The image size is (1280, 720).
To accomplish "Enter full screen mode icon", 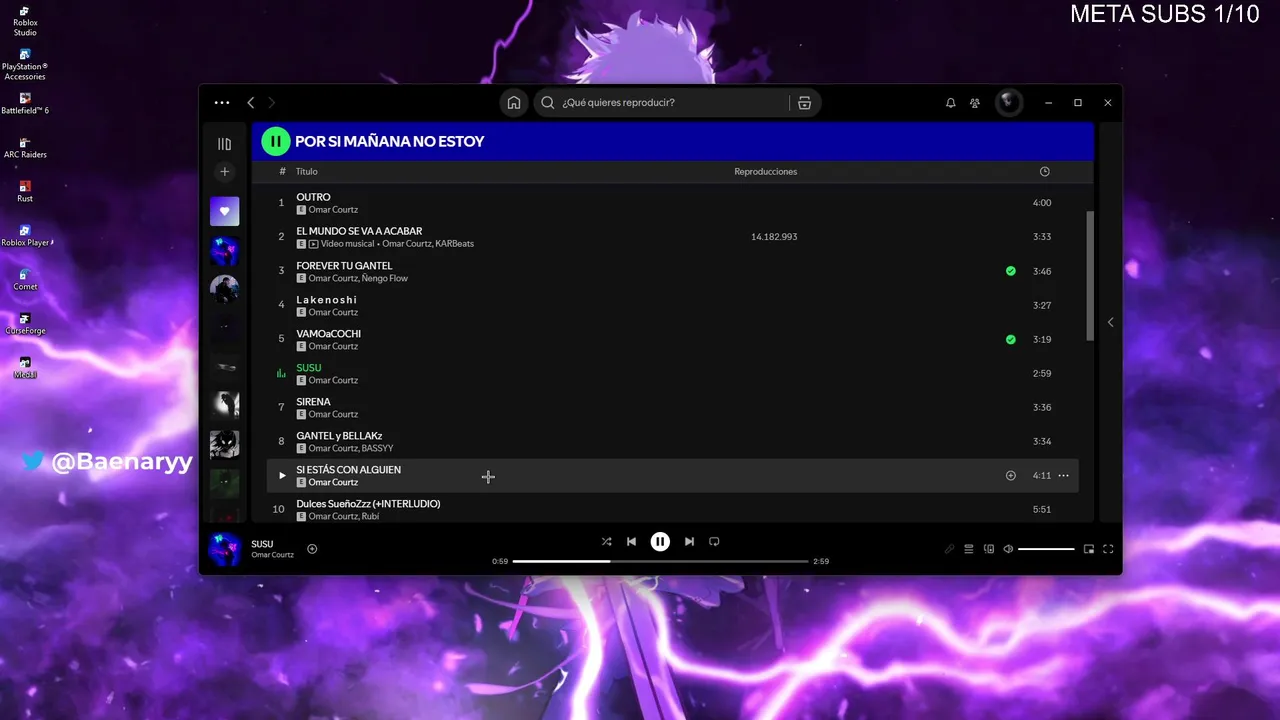I will [x=1108, y=549].
